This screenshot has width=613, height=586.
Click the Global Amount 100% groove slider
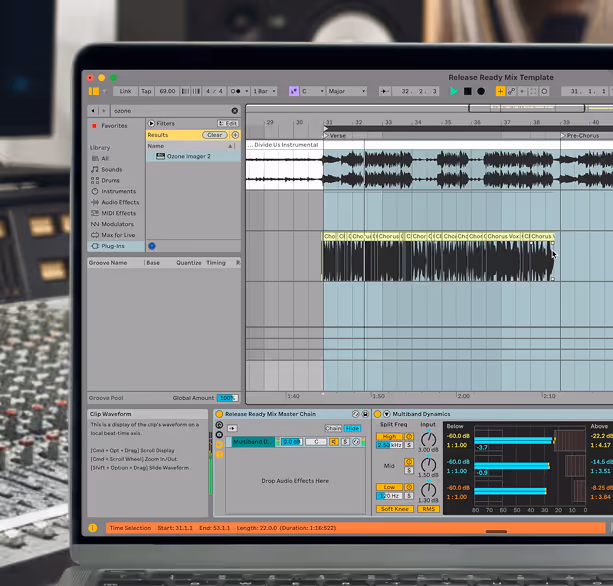tap(227, 398)
